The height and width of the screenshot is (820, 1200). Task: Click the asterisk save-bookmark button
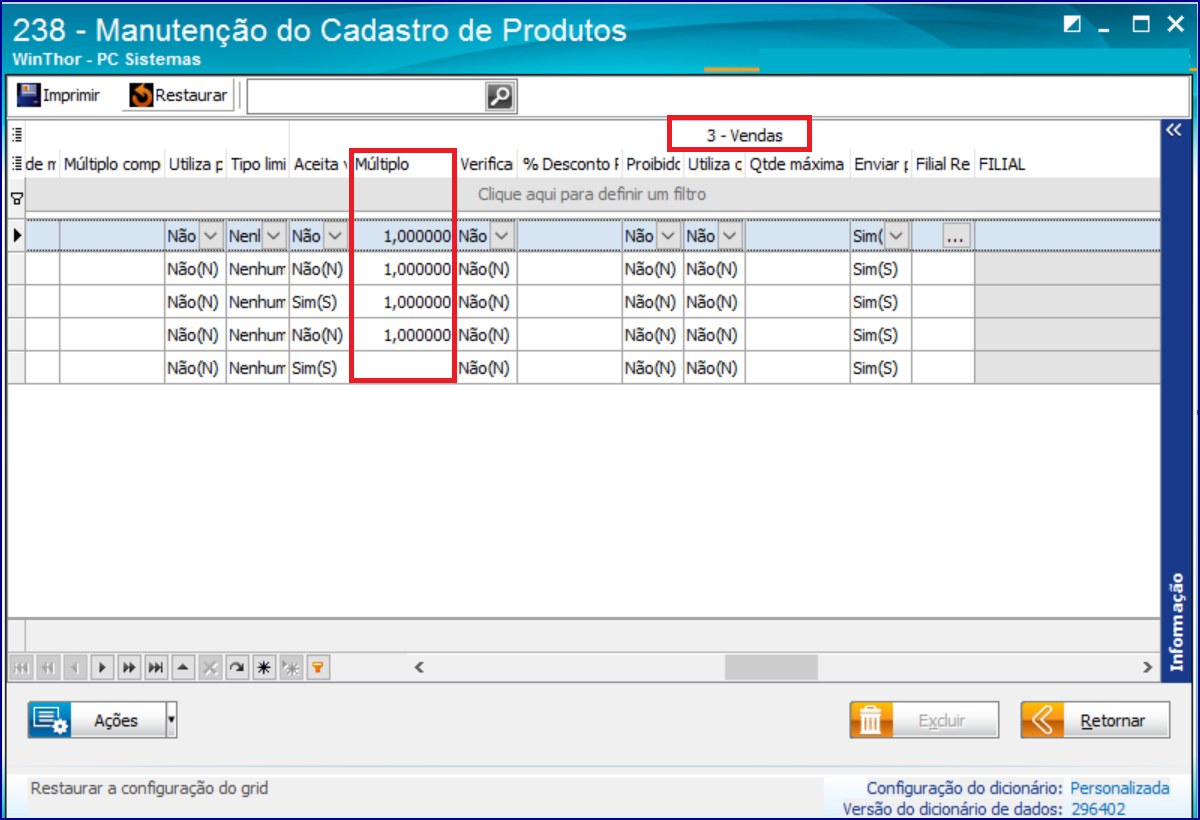coord(263,667)
